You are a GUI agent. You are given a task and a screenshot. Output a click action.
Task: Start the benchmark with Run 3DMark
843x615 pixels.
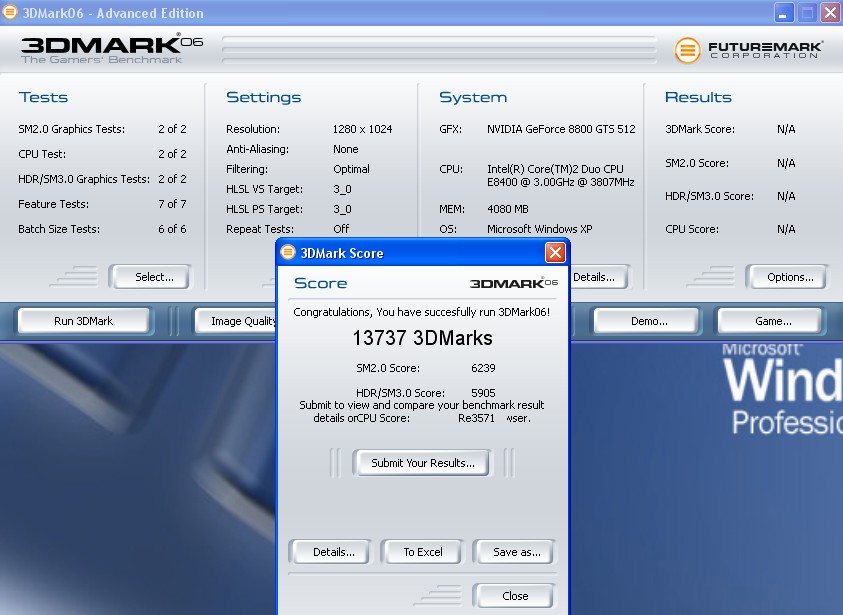[x=84, y=321]
